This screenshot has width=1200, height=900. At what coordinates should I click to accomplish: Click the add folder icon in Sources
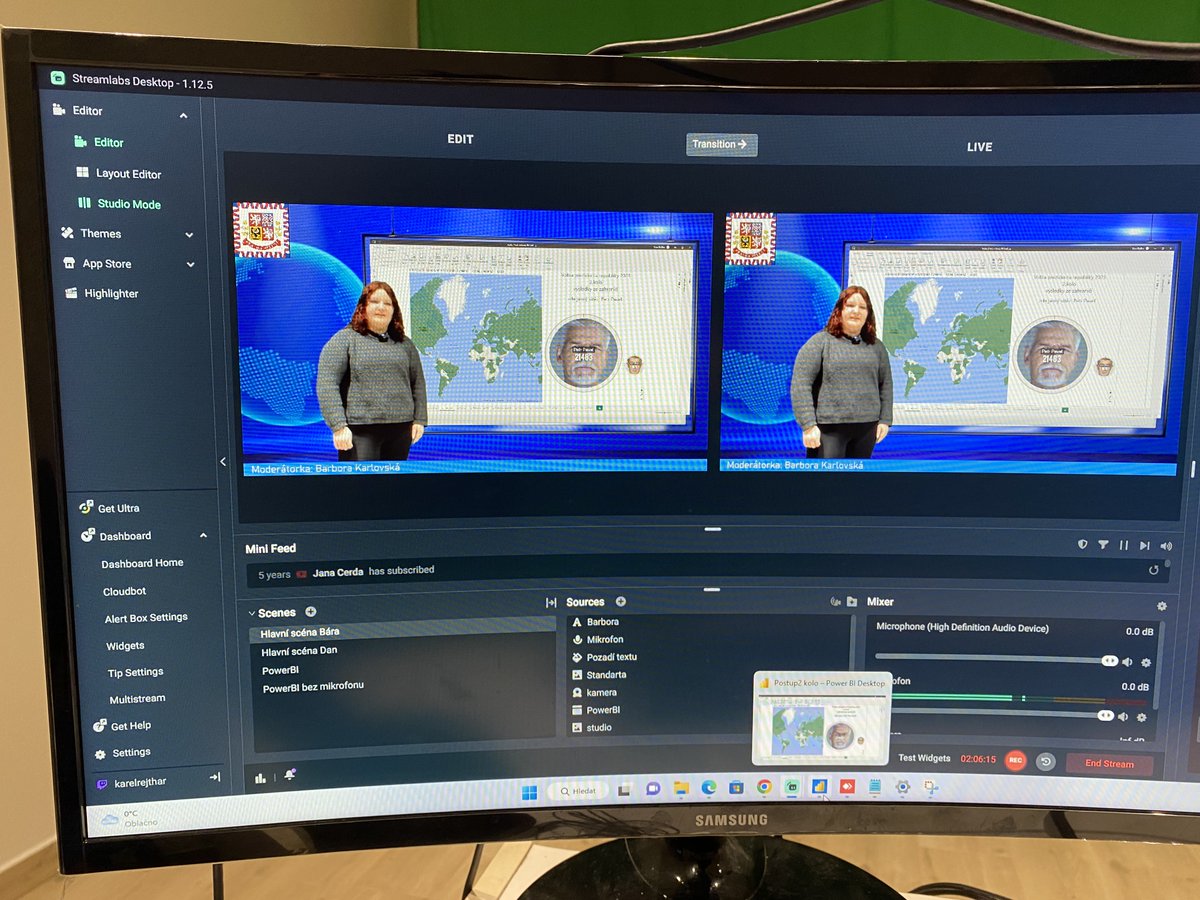(852, 602)
